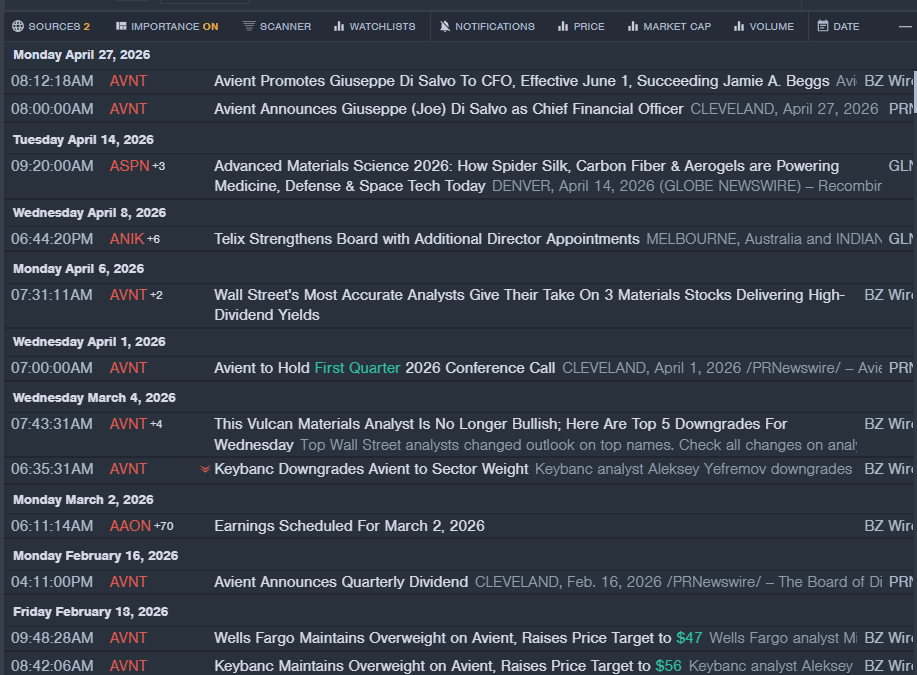Open Keybanc Downgrades Avient headline
This screenshot has height=675, width=917.
[371, 469]
